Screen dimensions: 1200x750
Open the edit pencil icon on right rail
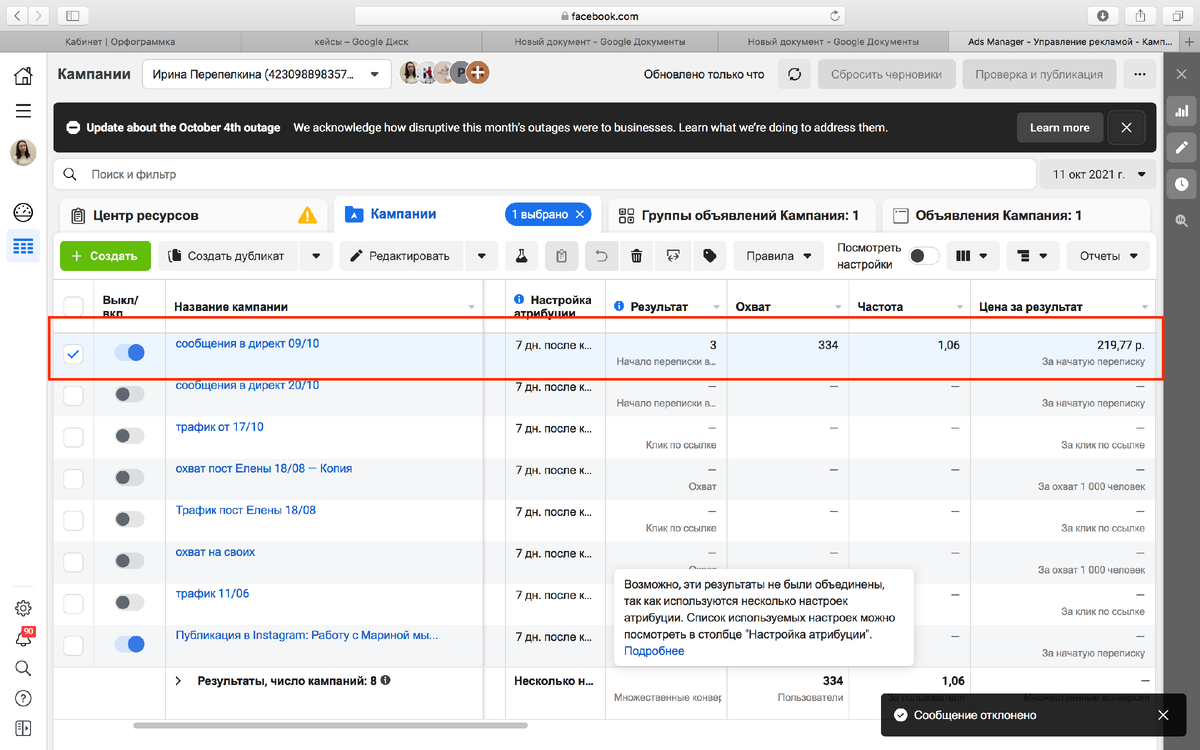1181,147
